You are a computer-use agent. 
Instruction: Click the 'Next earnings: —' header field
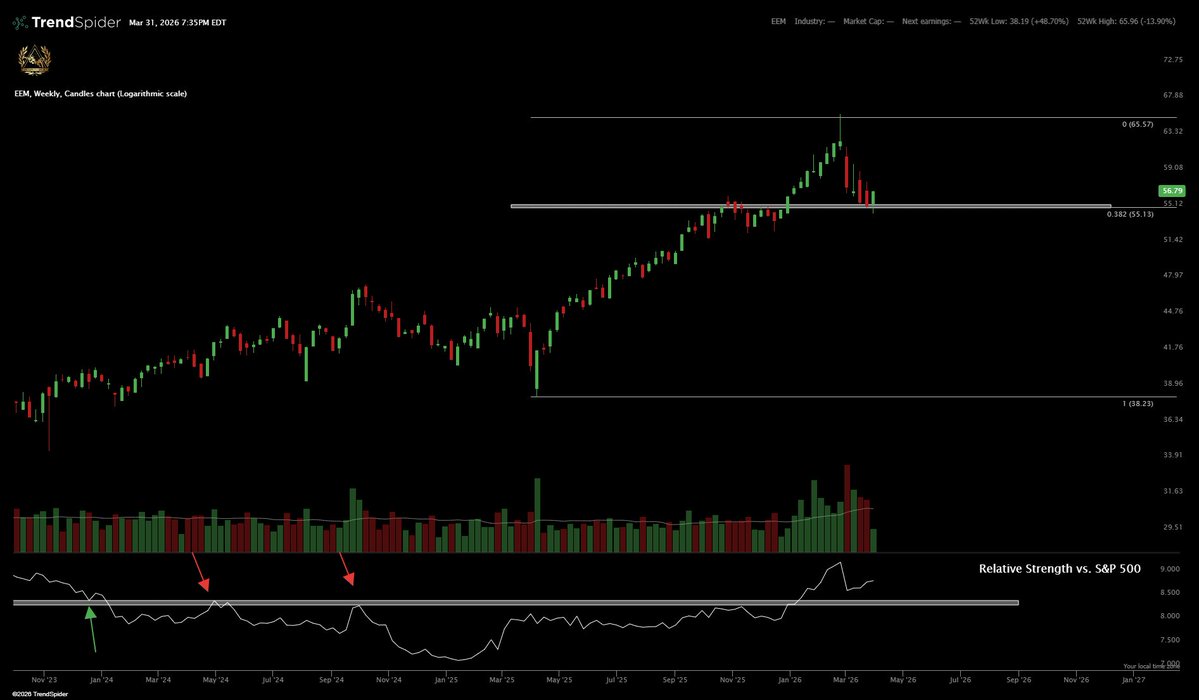point(931,21)
